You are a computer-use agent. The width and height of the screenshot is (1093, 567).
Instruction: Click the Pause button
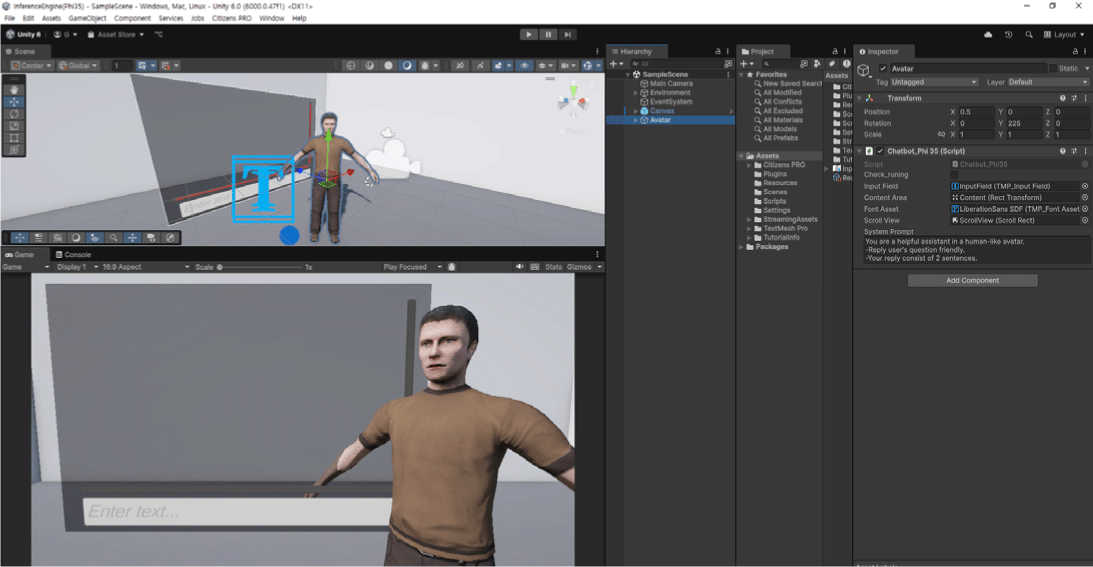[x=548, y=34]
